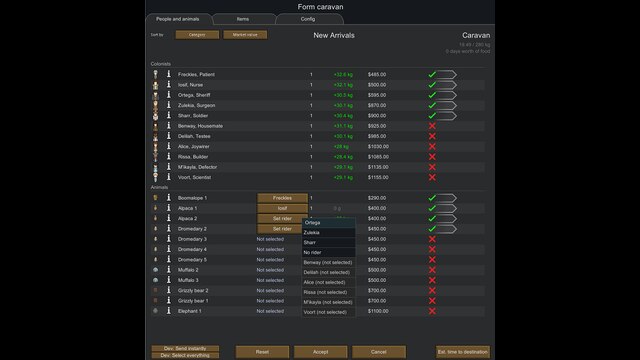Toggle green checkmark for Dromedary 2
The image size is (640, 360).
[432, 229]
